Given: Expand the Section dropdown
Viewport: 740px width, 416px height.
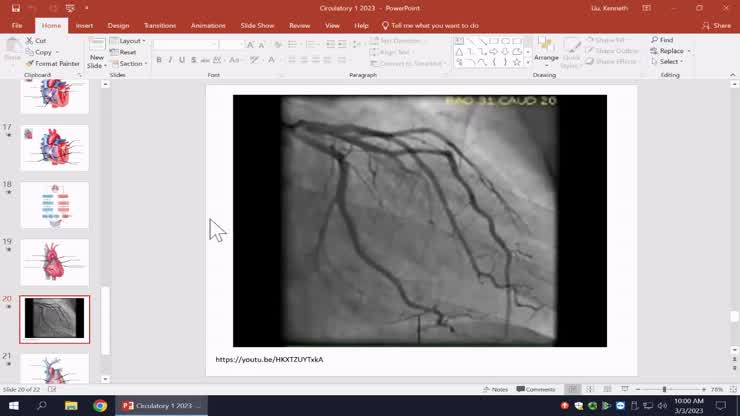Looking at the screenshot, I should pyautogui.click(x=130, y=63).
